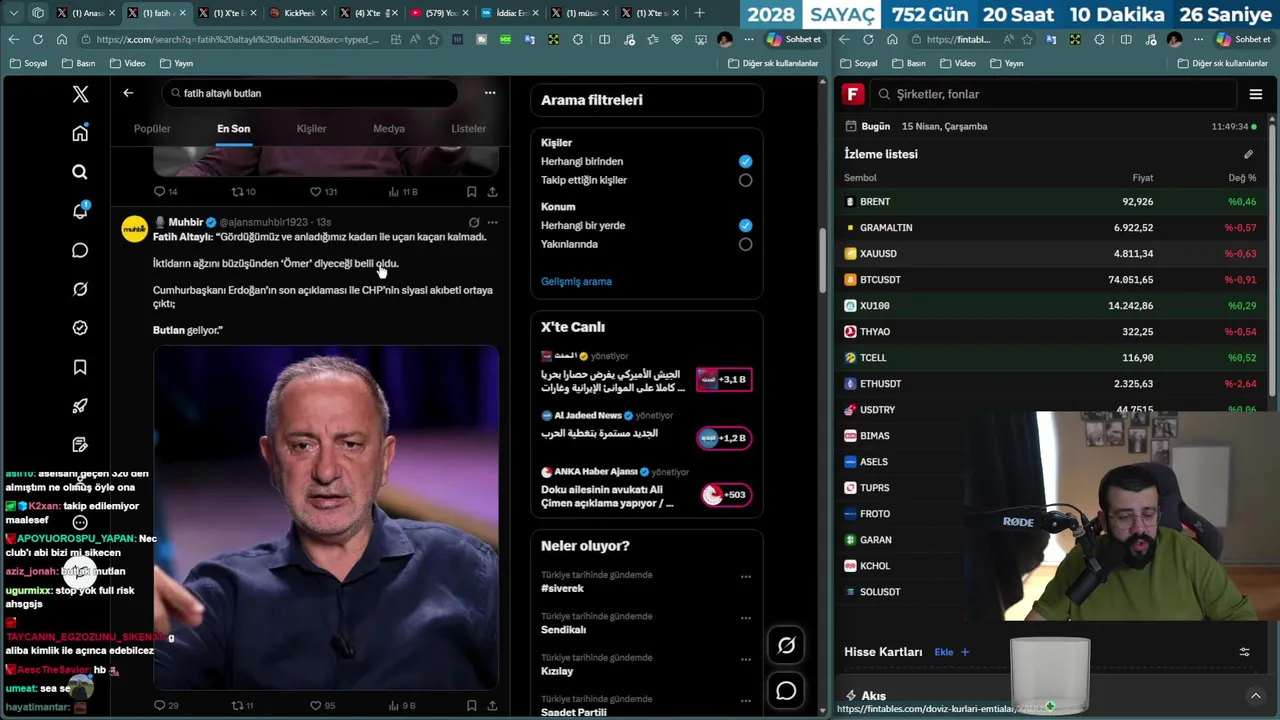Open options for Sendikalı trend
The image size is (1280, 720).
point(745,618)
